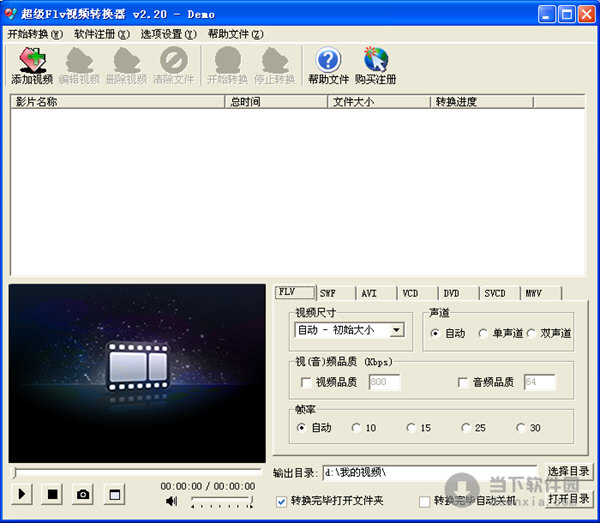Switch to the AVI tab
Image resolution: width=600 pixels, height=523 pixels.
[377, 293]
